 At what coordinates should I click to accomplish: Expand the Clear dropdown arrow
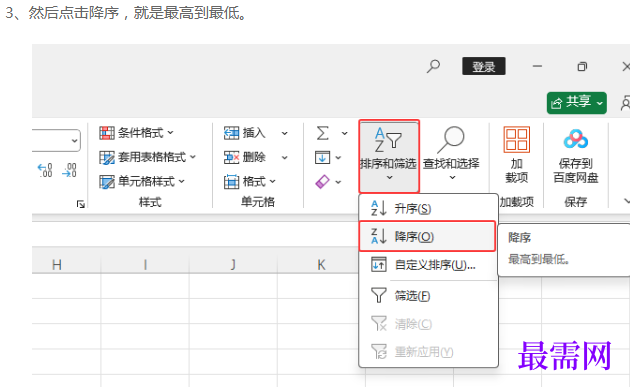click(338, 182)
